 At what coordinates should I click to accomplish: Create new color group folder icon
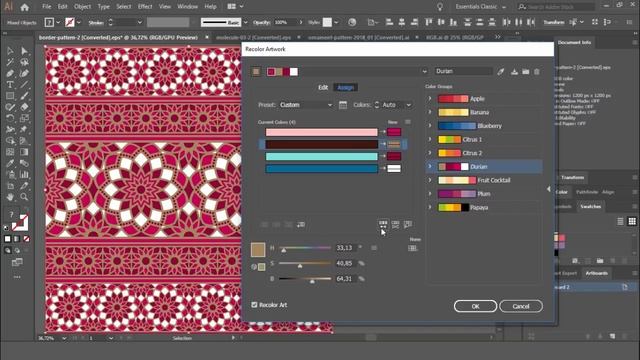click(x=526, y=71)
